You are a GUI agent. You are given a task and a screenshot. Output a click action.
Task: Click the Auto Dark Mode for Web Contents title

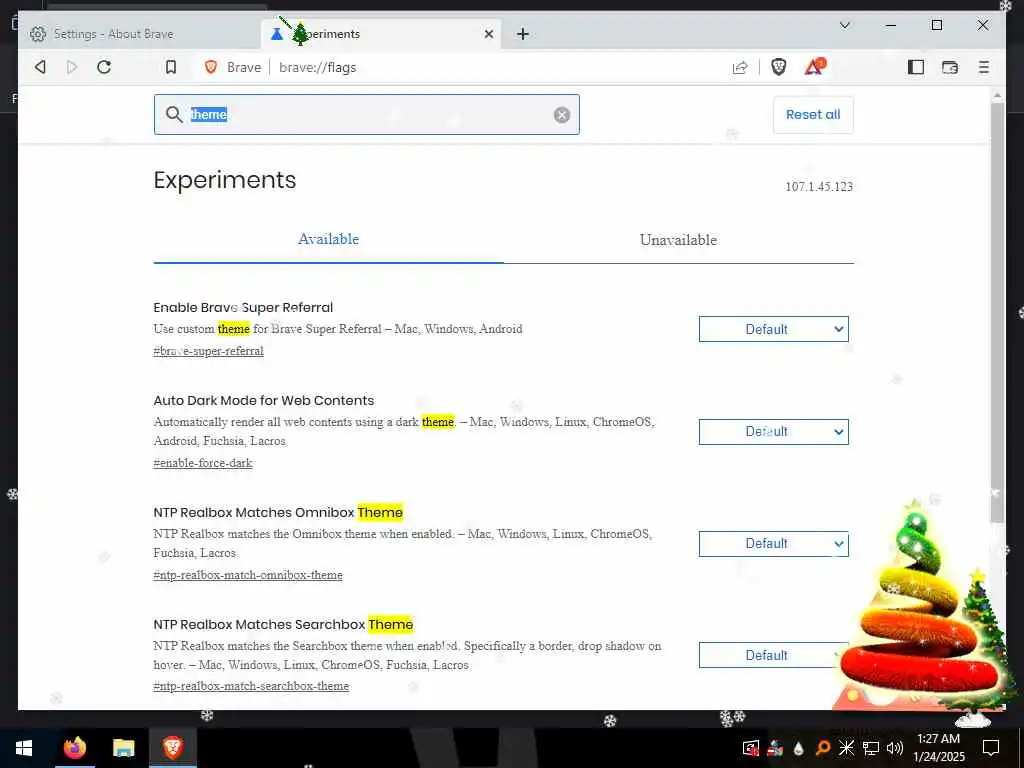[264, 400]
